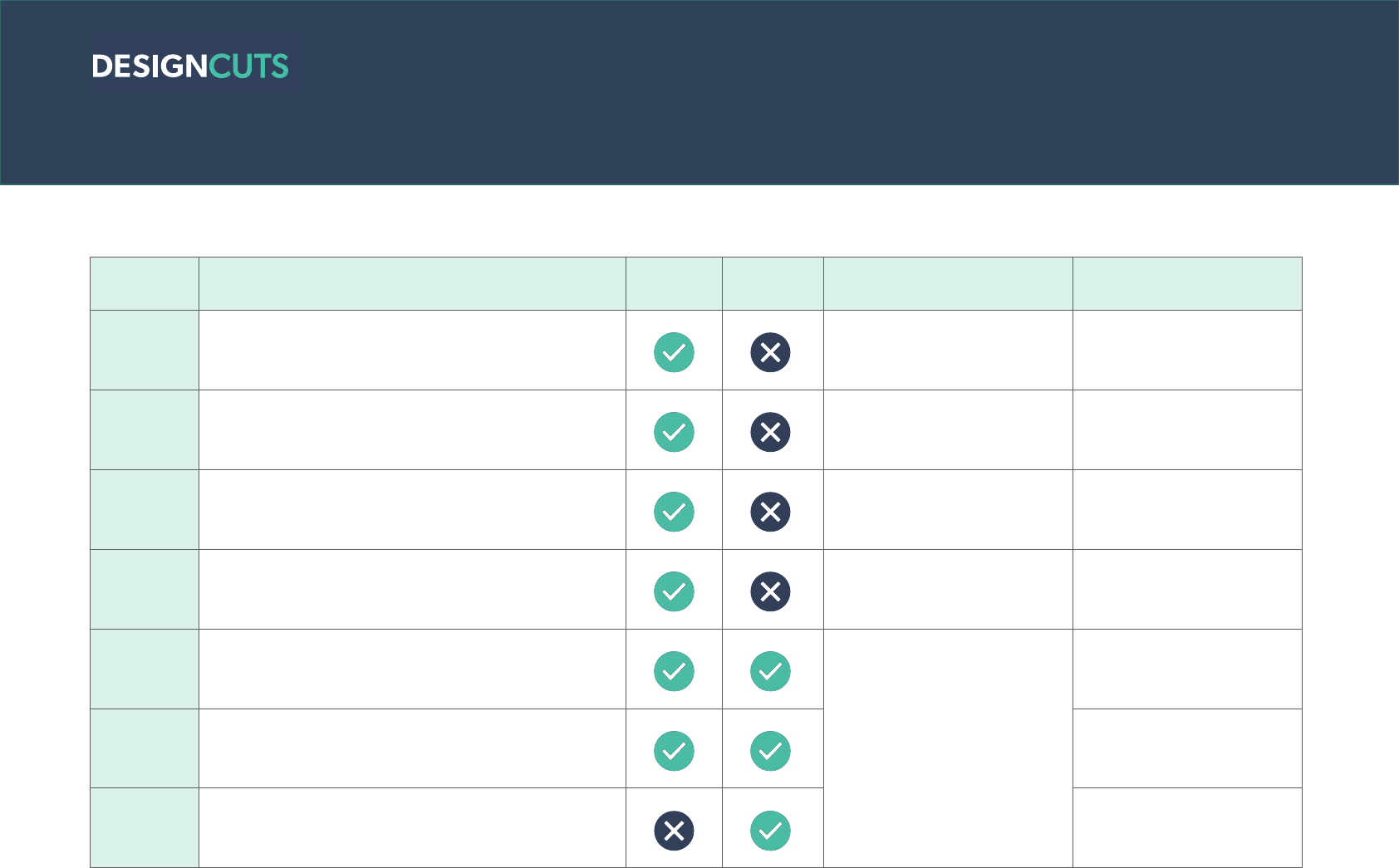Click the green checkmark in the third table row
This screenshot has width=1399, height=868.
674,512
